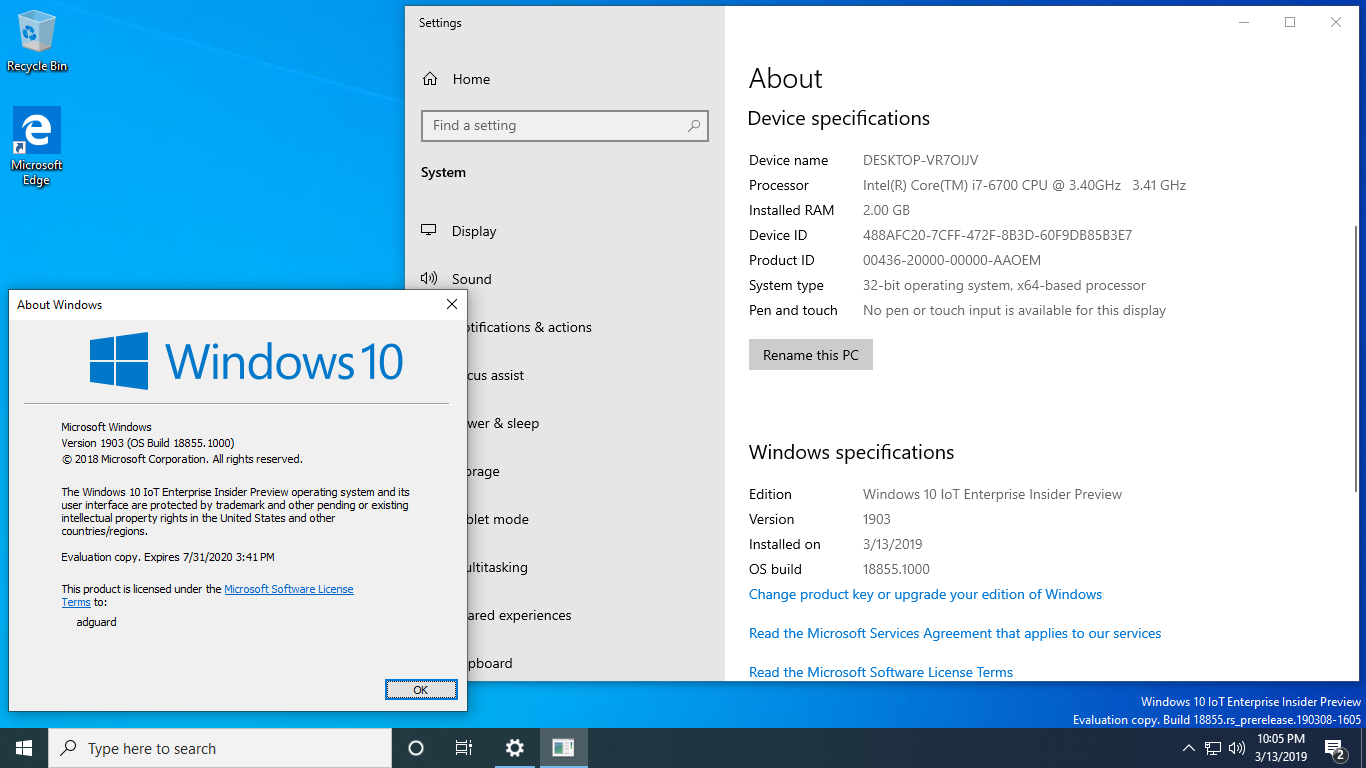The height and width of the screenshot is (768, 1366).
Task: Close the About Windows dialog with X
Action: [x=452, y=305]
